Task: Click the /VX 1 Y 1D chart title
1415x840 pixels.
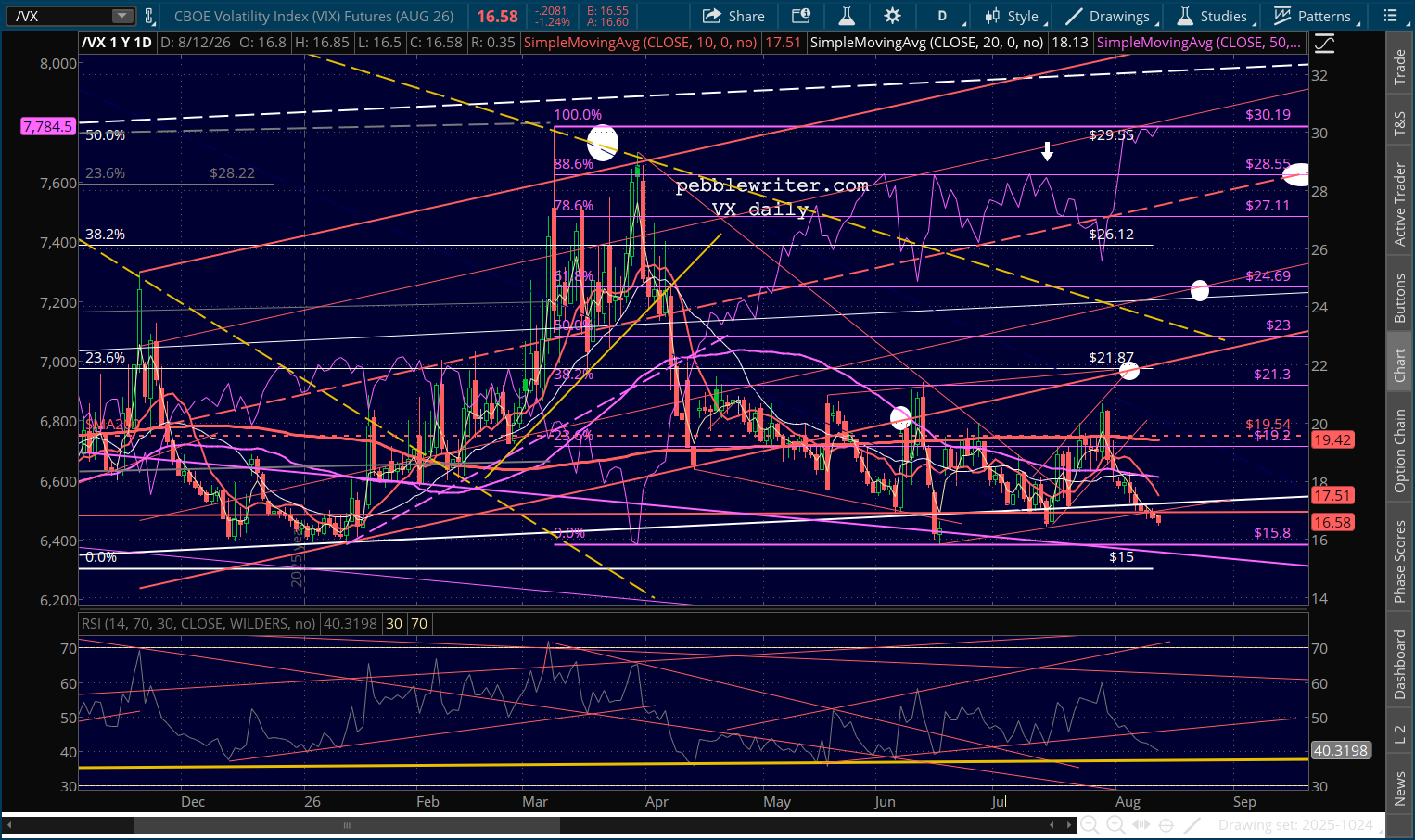Action: click(x=117, y=43)
